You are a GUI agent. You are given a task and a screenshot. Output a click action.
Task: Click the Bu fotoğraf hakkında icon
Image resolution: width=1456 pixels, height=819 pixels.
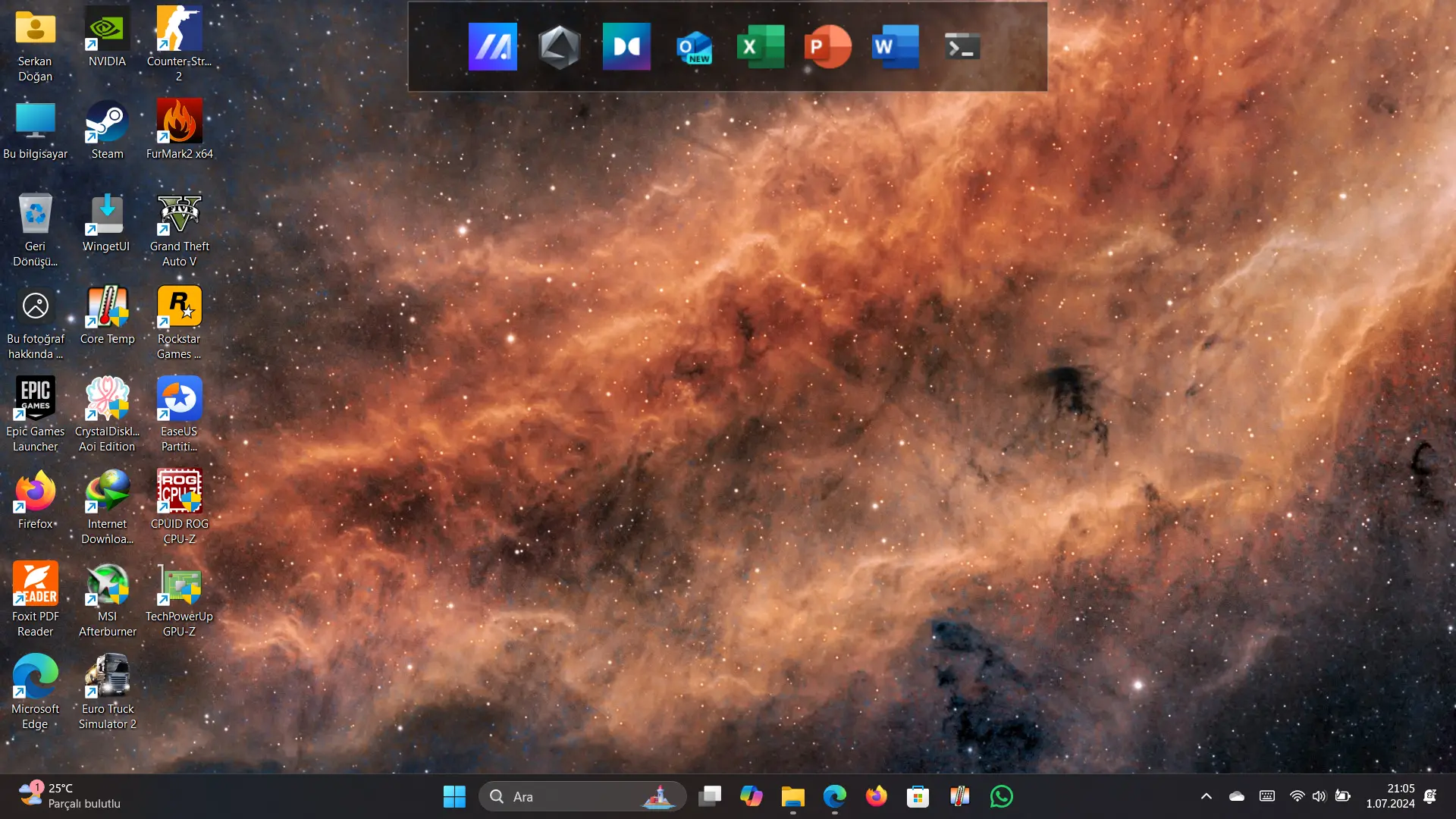click(35, 323)
